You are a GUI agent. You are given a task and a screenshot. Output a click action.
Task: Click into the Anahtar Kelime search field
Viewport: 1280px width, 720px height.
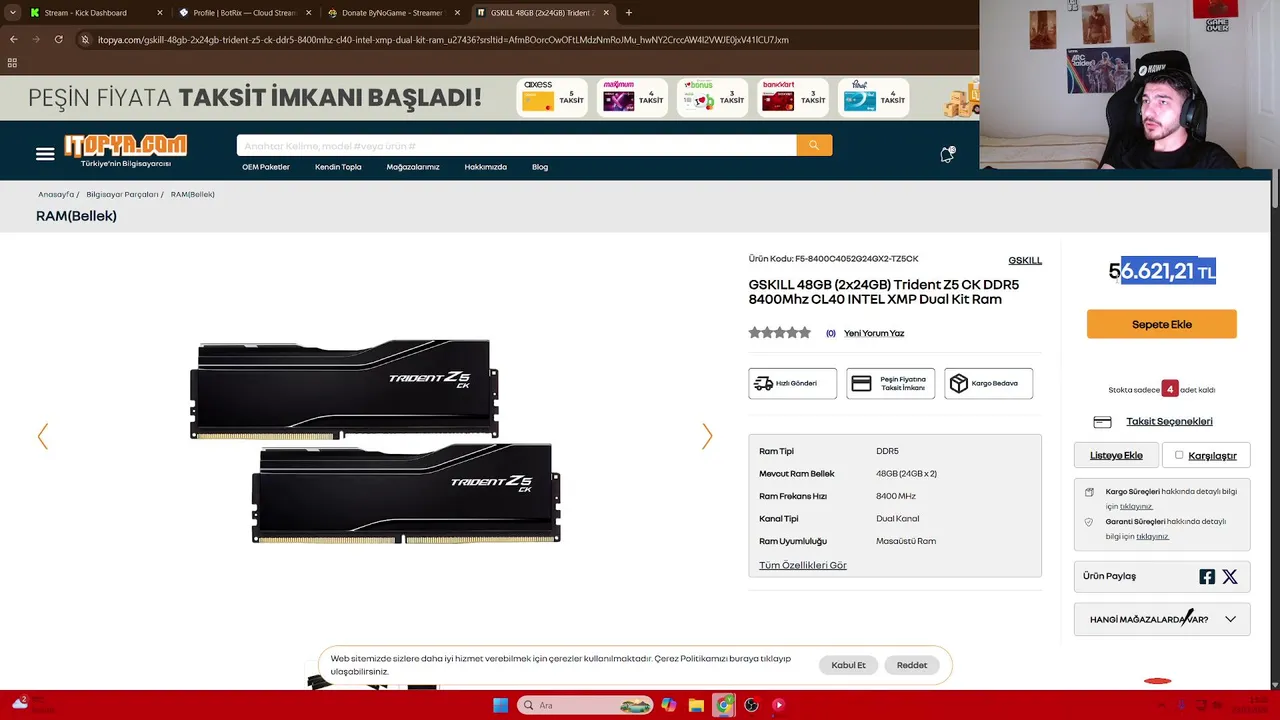tap(516, 146)
